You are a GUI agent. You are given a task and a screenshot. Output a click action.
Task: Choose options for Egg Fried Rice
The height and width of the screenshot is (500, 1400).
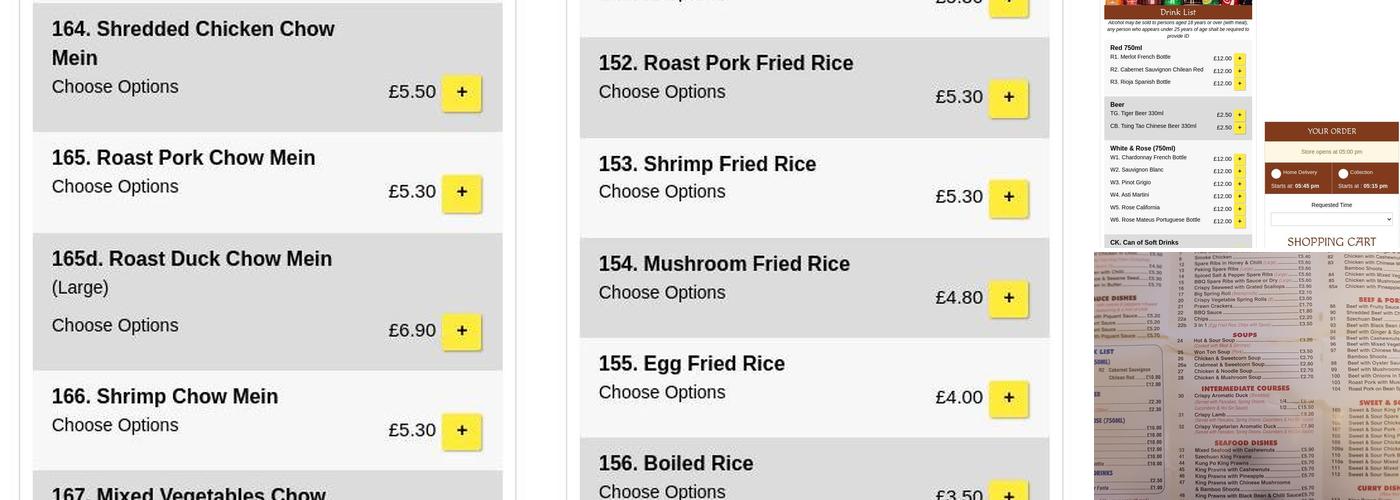point(661,393)
